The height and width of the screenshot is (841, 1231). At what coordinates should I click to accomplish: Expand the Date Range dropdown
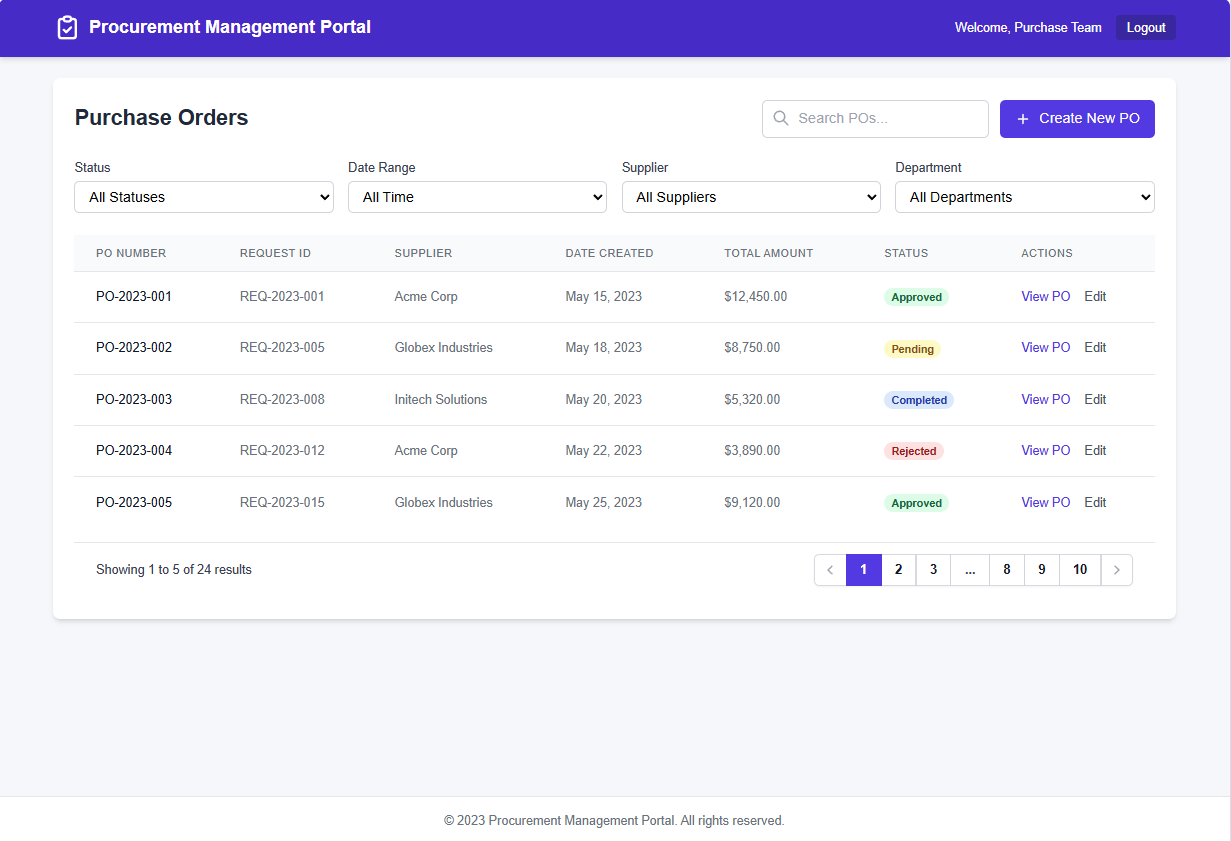tap(477, 197)
